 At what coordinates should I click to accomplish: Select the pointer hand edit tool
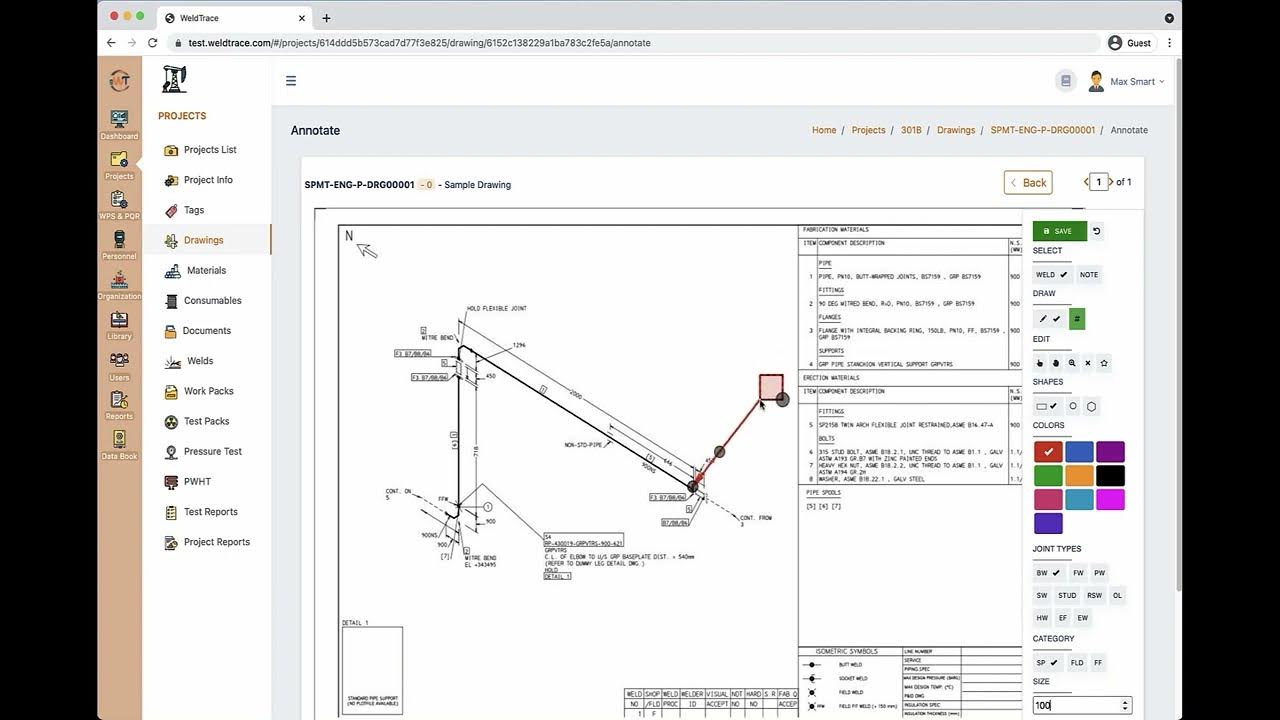1040,363
